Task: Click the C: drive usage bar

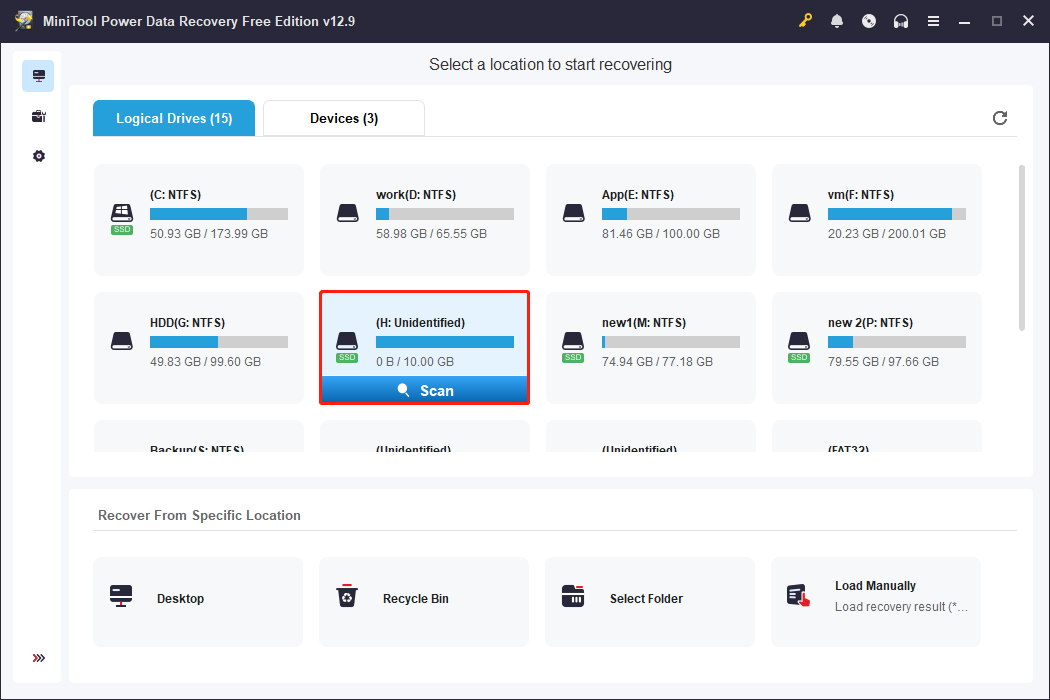Action: (219, 214)
